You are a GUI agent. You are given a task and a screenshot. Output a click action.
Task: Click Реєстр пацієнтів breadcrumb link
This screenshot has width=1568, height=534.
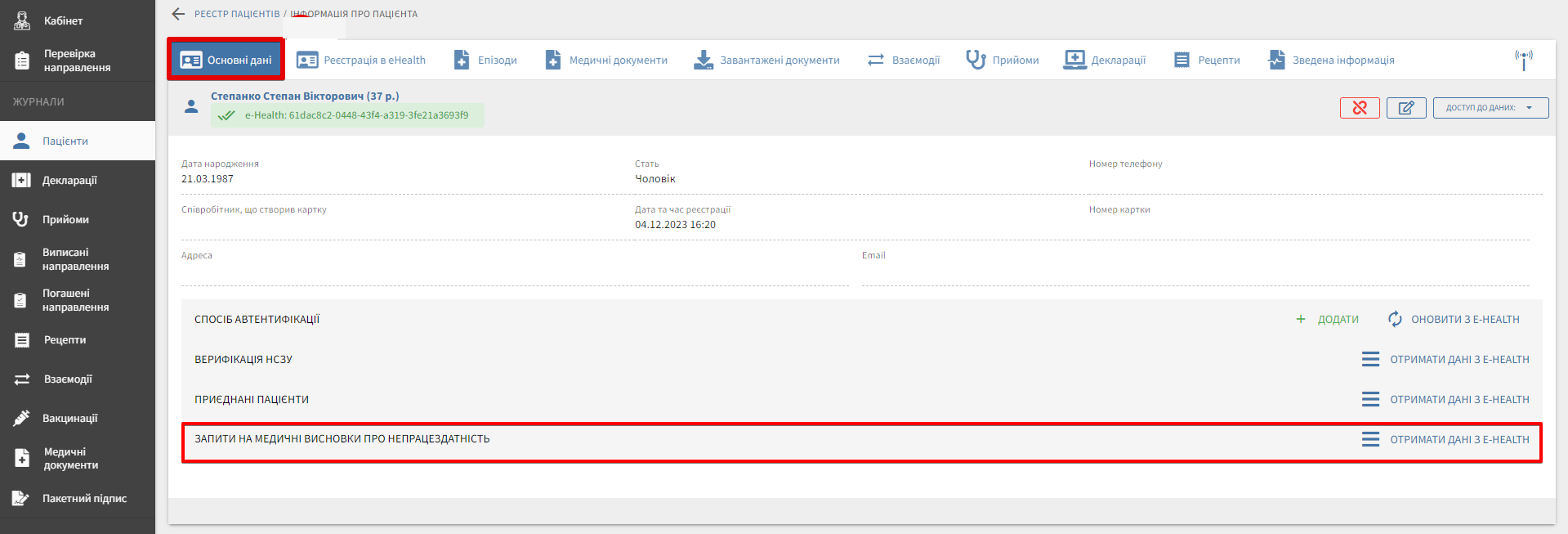tap(237, 14)
